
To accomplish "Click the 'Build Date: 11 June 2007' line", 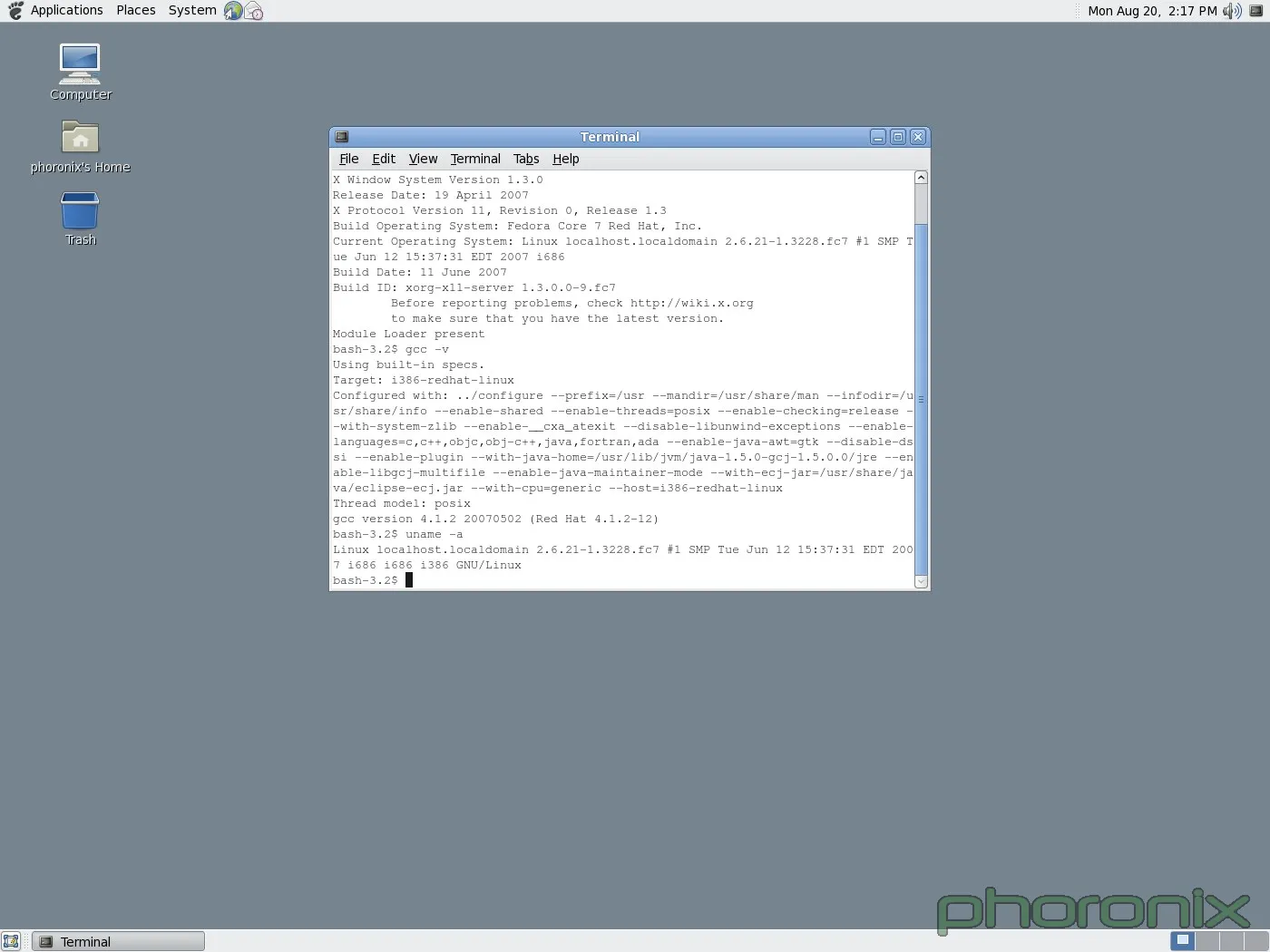I will tap(420, 273).
